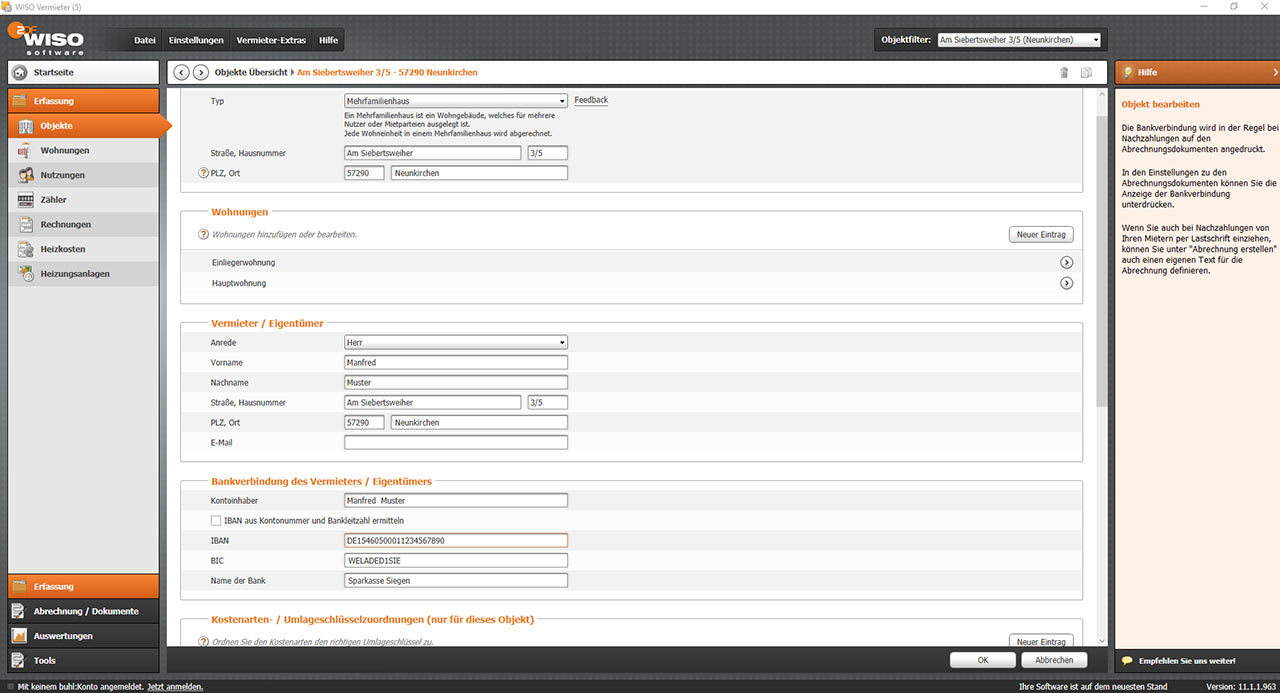Click help icon in Kostenarten section
Image resolution: width=1280 pixels, height=693 pixels.
pyautogui.click(x=204, y=641)
